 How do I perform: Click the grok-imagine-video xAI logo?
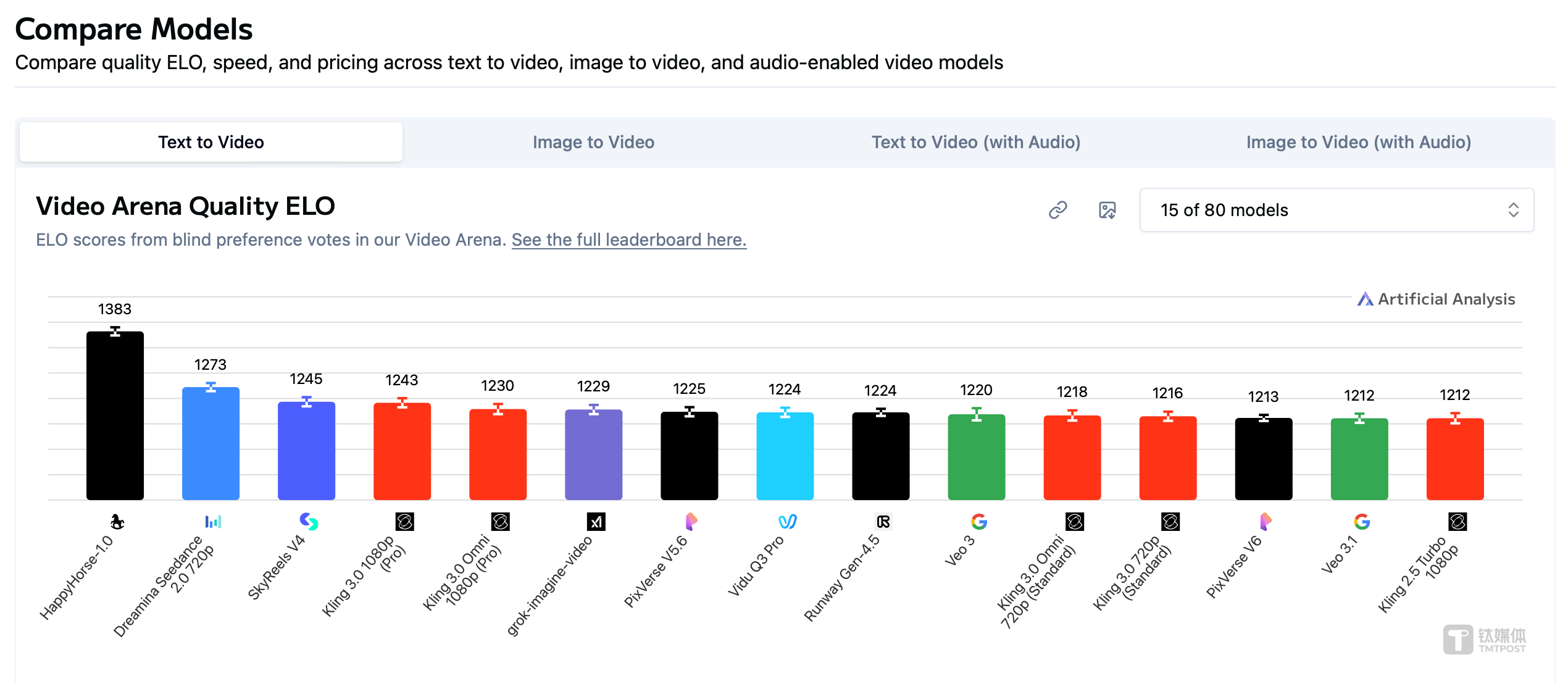click(x=596, y=522)
